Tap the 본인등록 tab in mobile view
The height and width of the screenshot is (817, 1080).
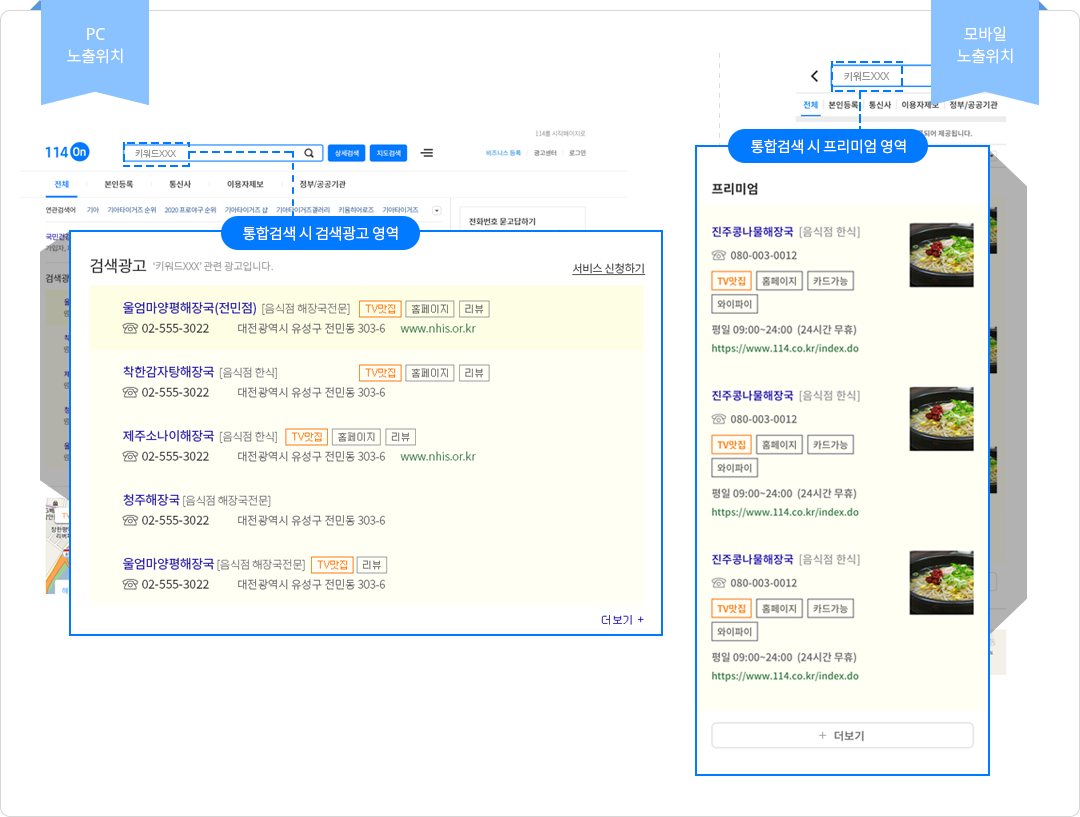point(842,105)
